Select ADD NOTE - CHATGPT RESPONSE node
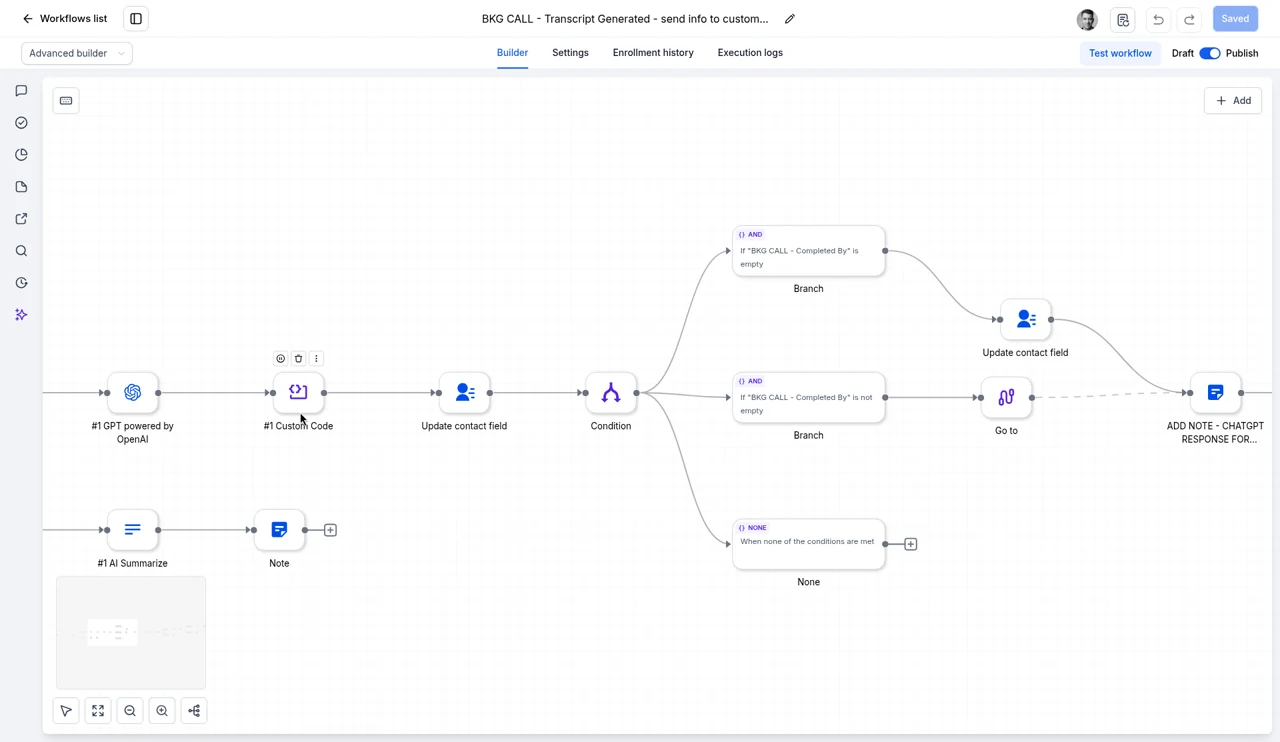The image size is (1280, 742). pyautogui.click(x=1215, y=393)
